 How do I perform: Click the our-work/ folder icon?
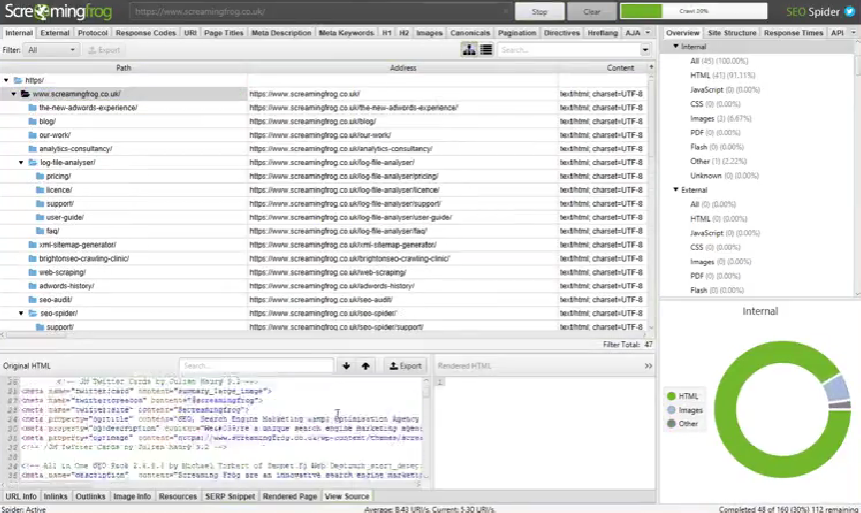pos(32,135)
